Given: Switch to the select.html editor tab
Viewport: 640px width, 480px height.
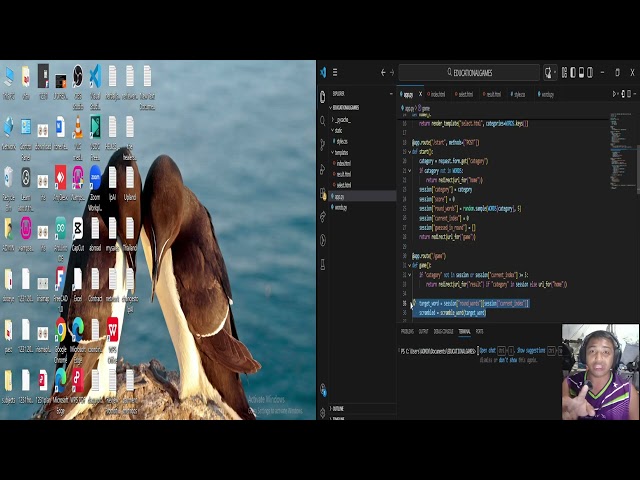Looking at the screenshot, I should click(464, 94).
